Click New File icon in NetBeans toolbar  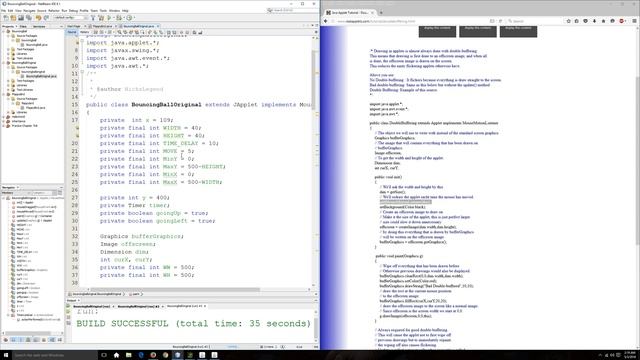click(x=6, y=18)
